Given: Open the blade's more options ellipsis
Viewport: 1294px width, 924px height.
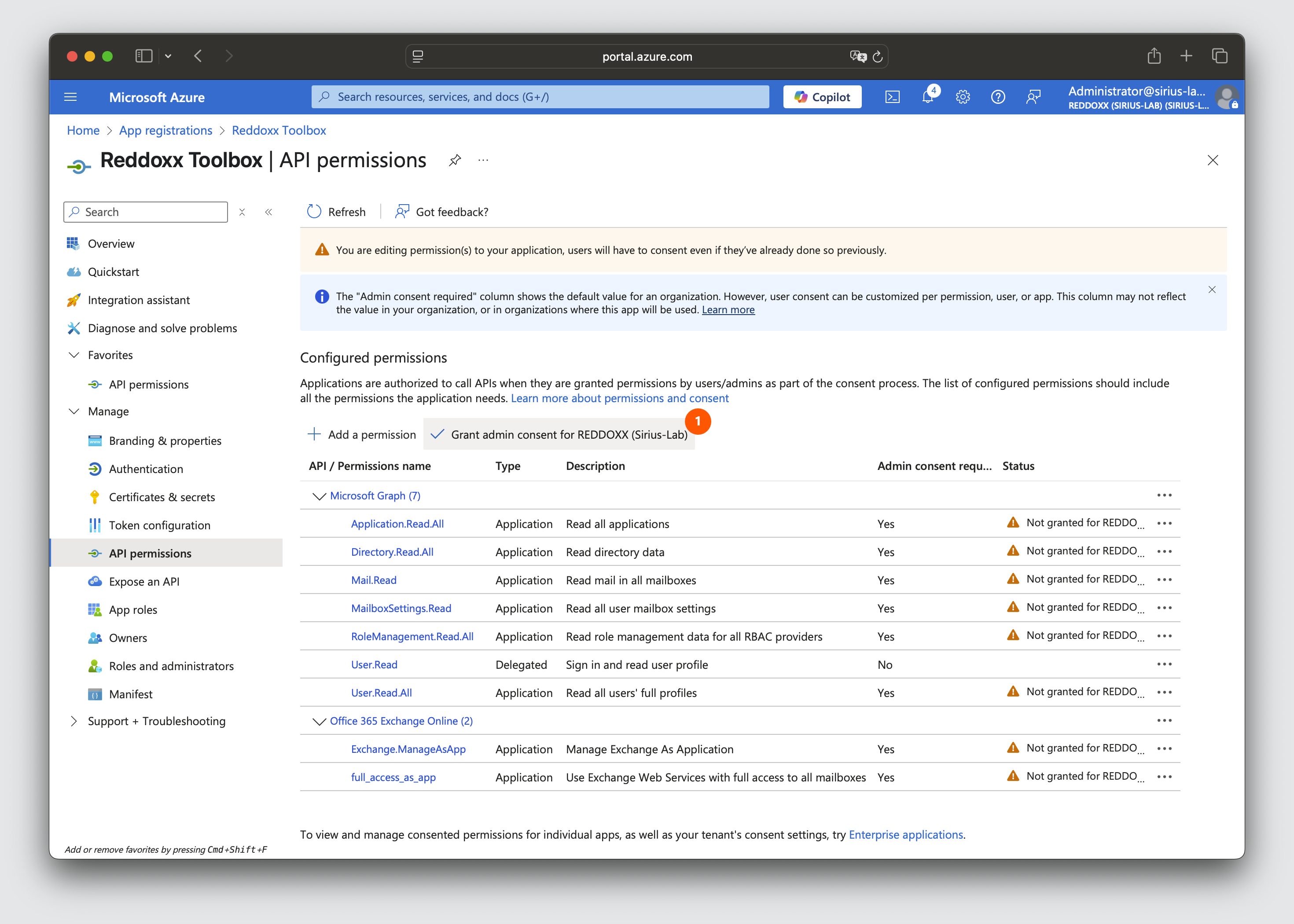Looking at the screenshot, I should 483,161.
